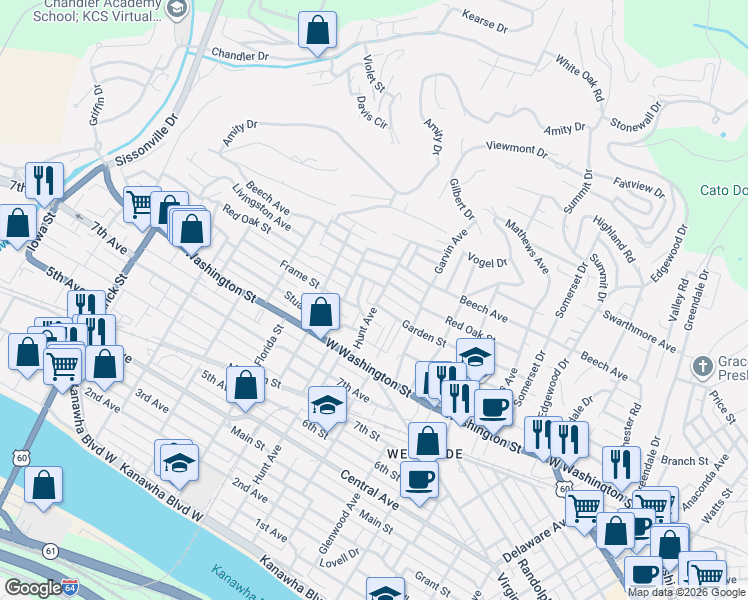Click the shopping bag marker near Stuart St
This screenshot has width=748, height=600.
(321, 313)
